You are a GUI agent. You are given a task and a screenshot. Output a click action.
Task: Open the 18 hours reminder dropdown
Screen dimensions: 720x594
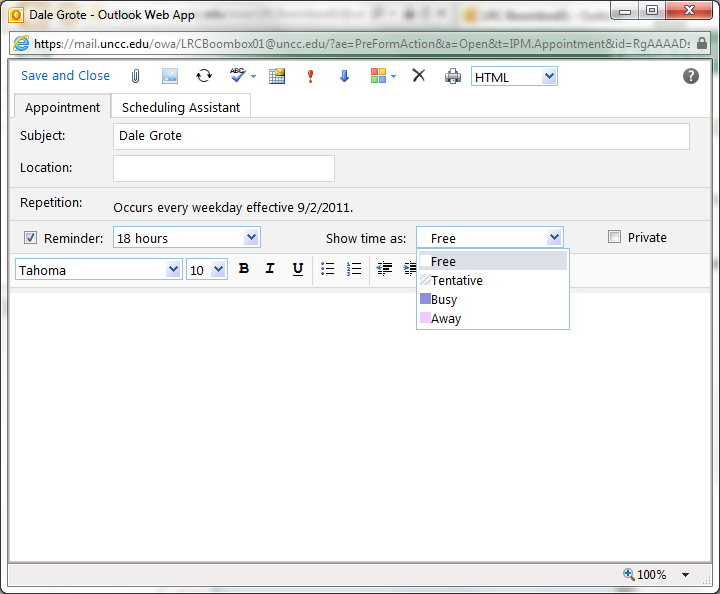(x=252, y=238)
